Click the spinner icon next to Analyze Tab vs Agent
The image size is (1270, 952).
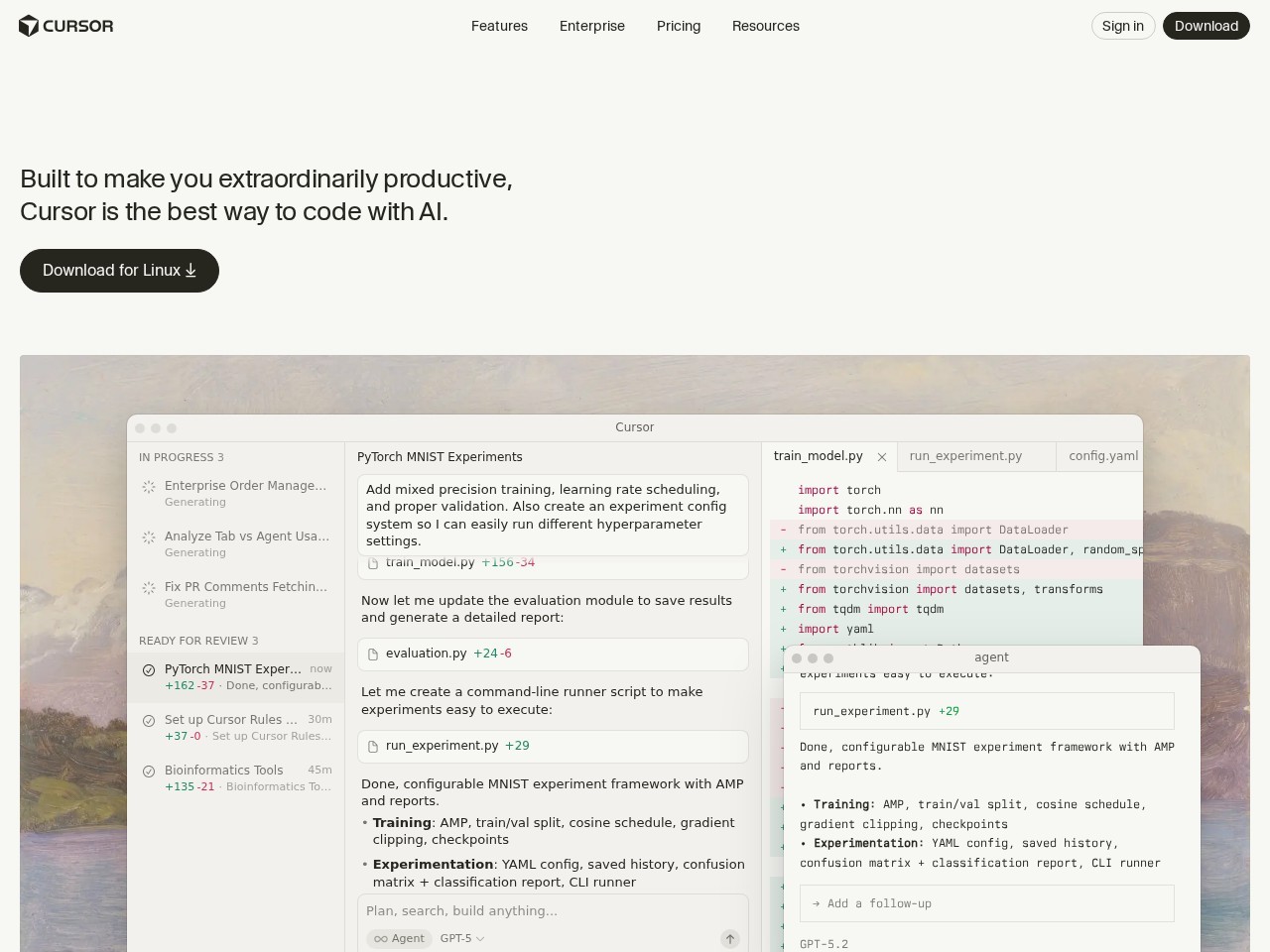149,537
